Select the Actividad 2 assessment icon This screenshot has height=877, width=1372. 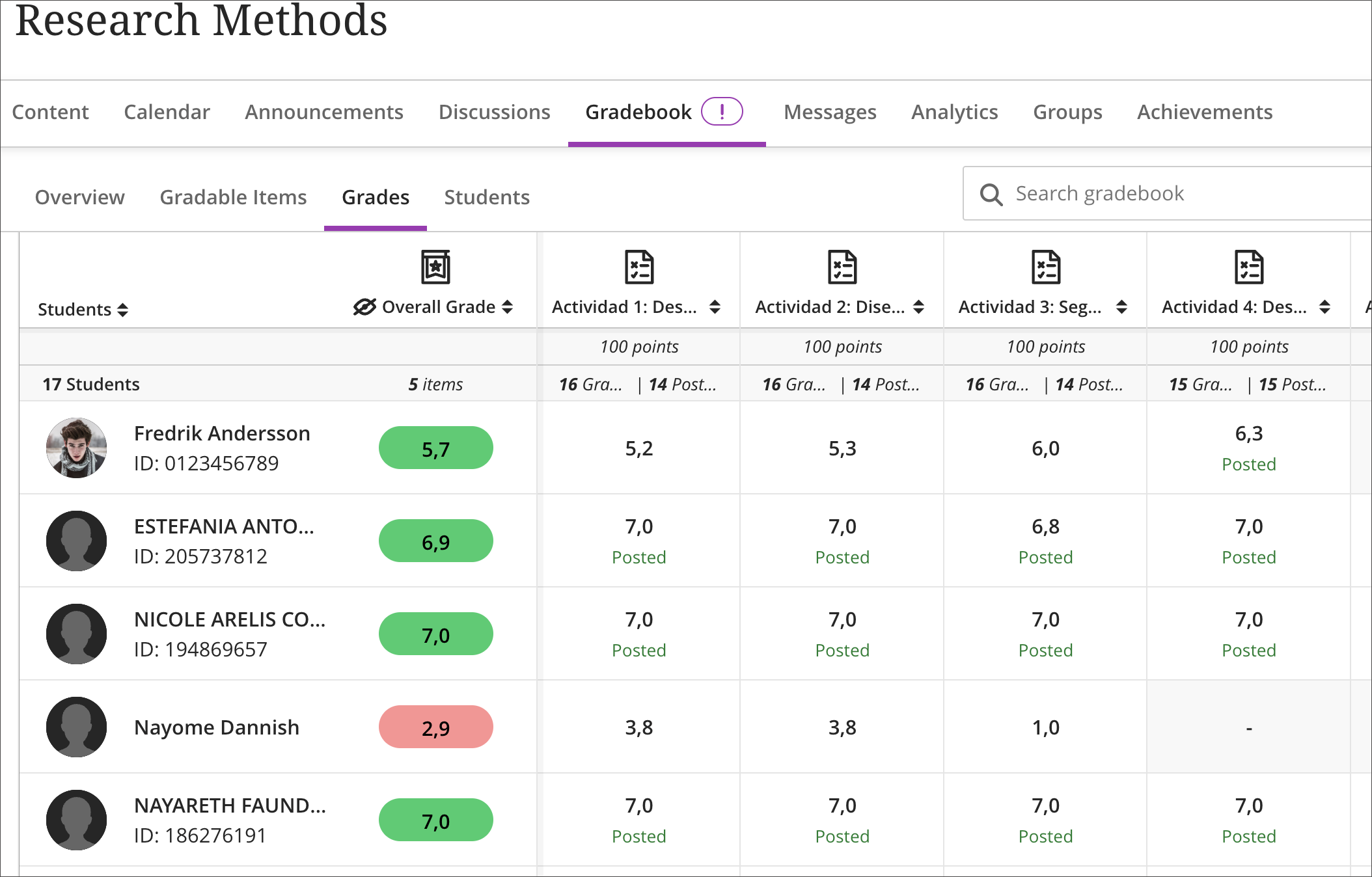[x=842, y=267]
